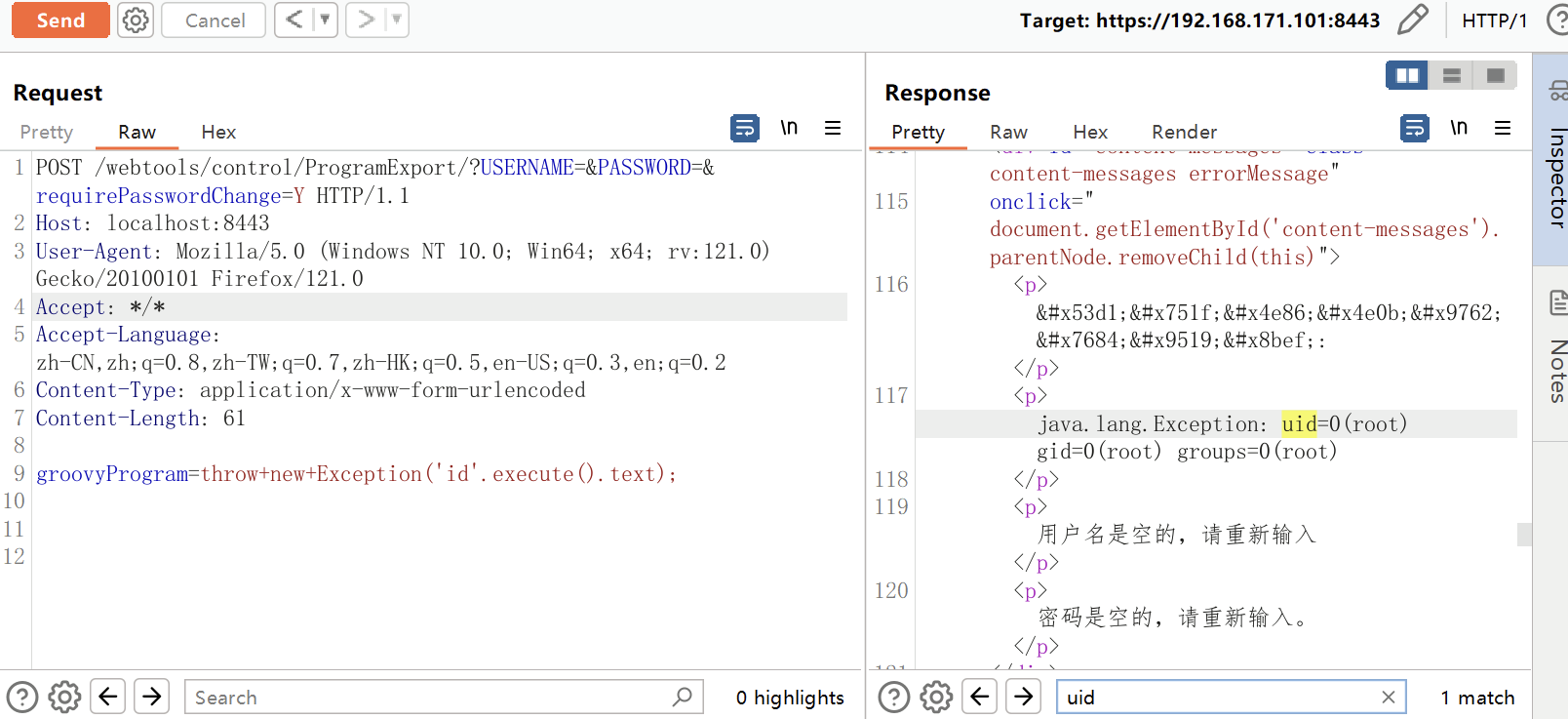Open Response search settings gear
Viewport: 1568px width, 719px height.
point(937,697)
